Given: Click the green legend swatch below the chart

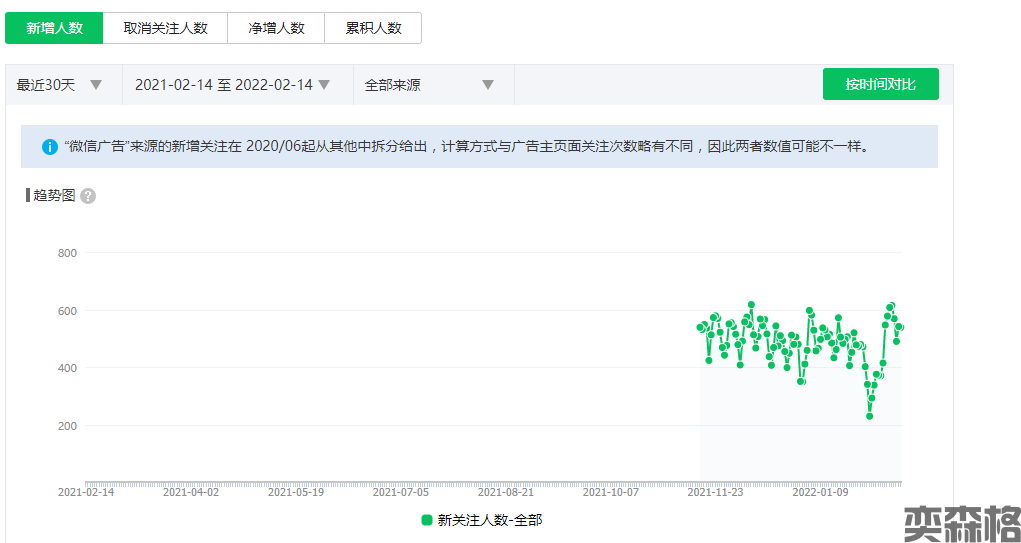Looking at the screenshot, I should (x=427, y=520).
